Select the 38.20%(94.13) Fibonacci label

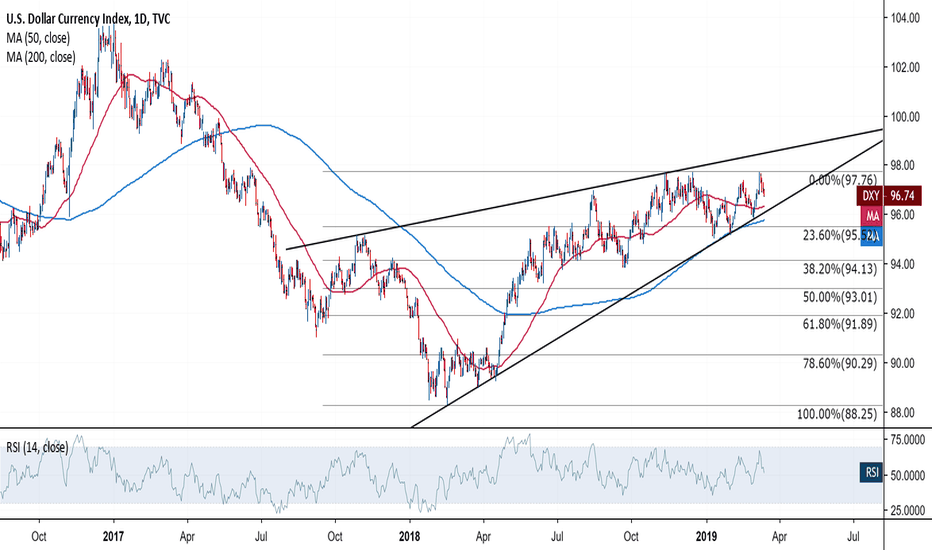coord(840,269)
